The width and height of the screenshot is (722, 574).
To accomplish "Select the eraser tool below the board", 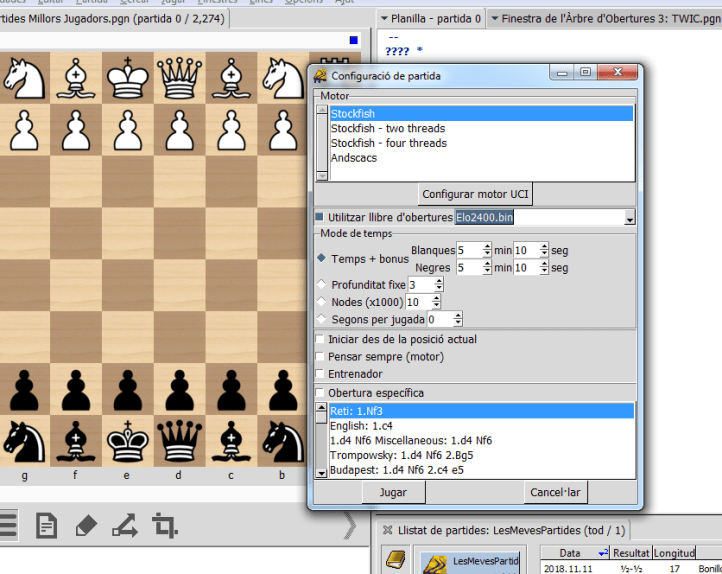I will point(86,526).
